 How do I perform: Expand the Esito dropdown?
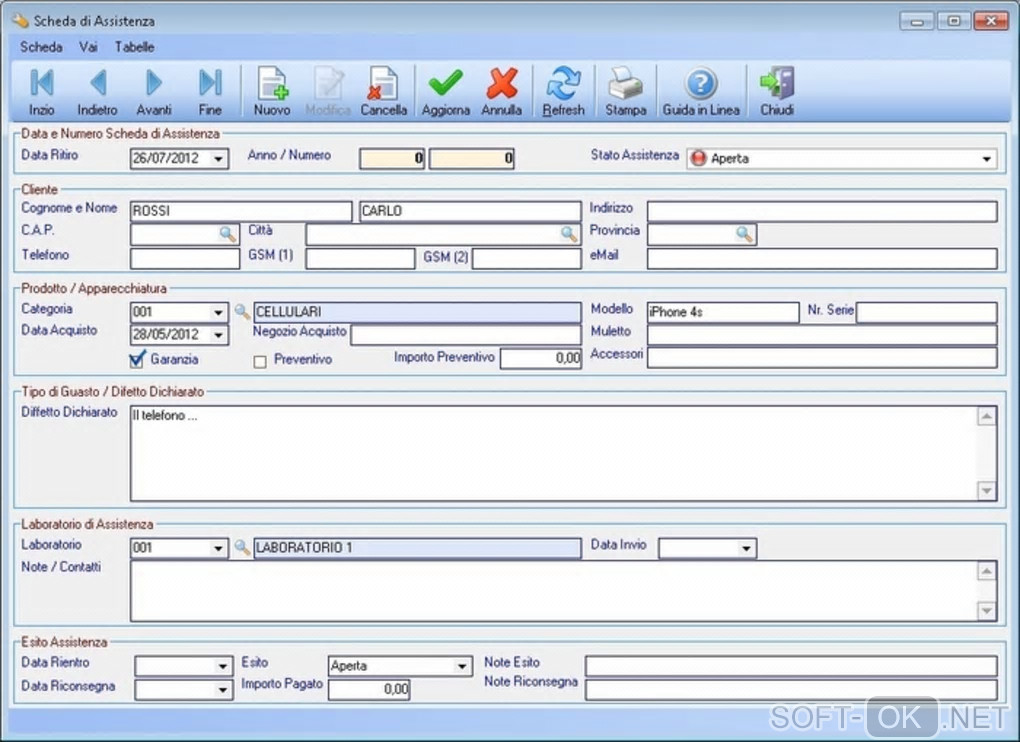(x=462, y=667)
